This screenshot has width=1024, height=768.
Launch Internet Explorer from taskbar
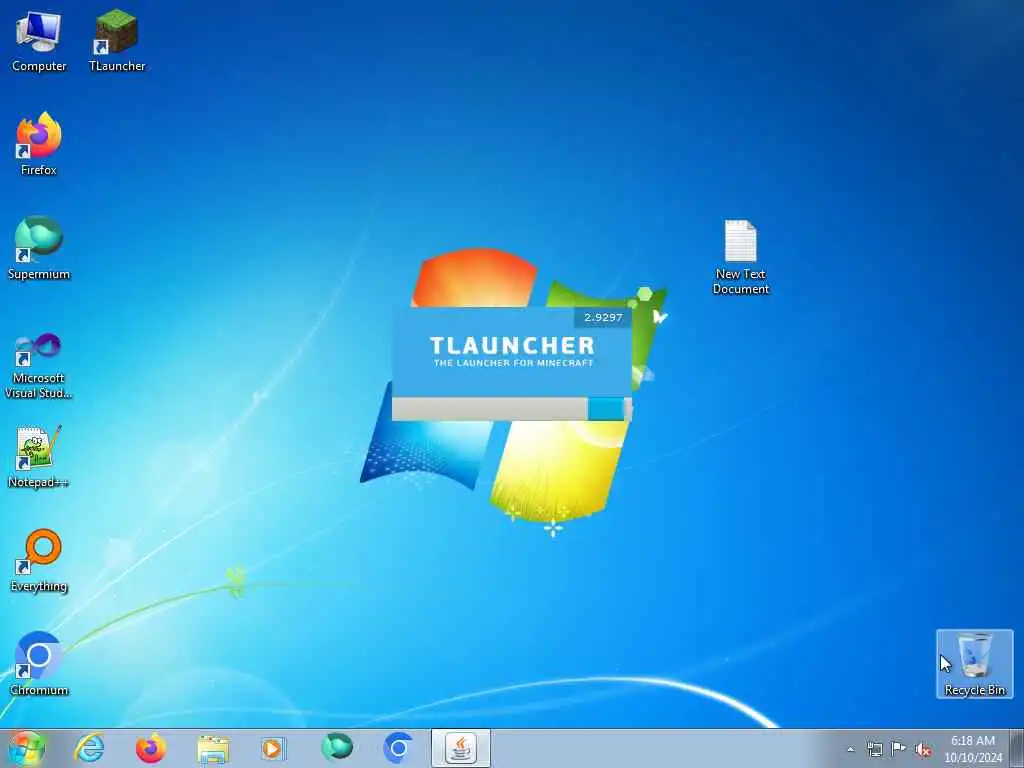[89, 748]
